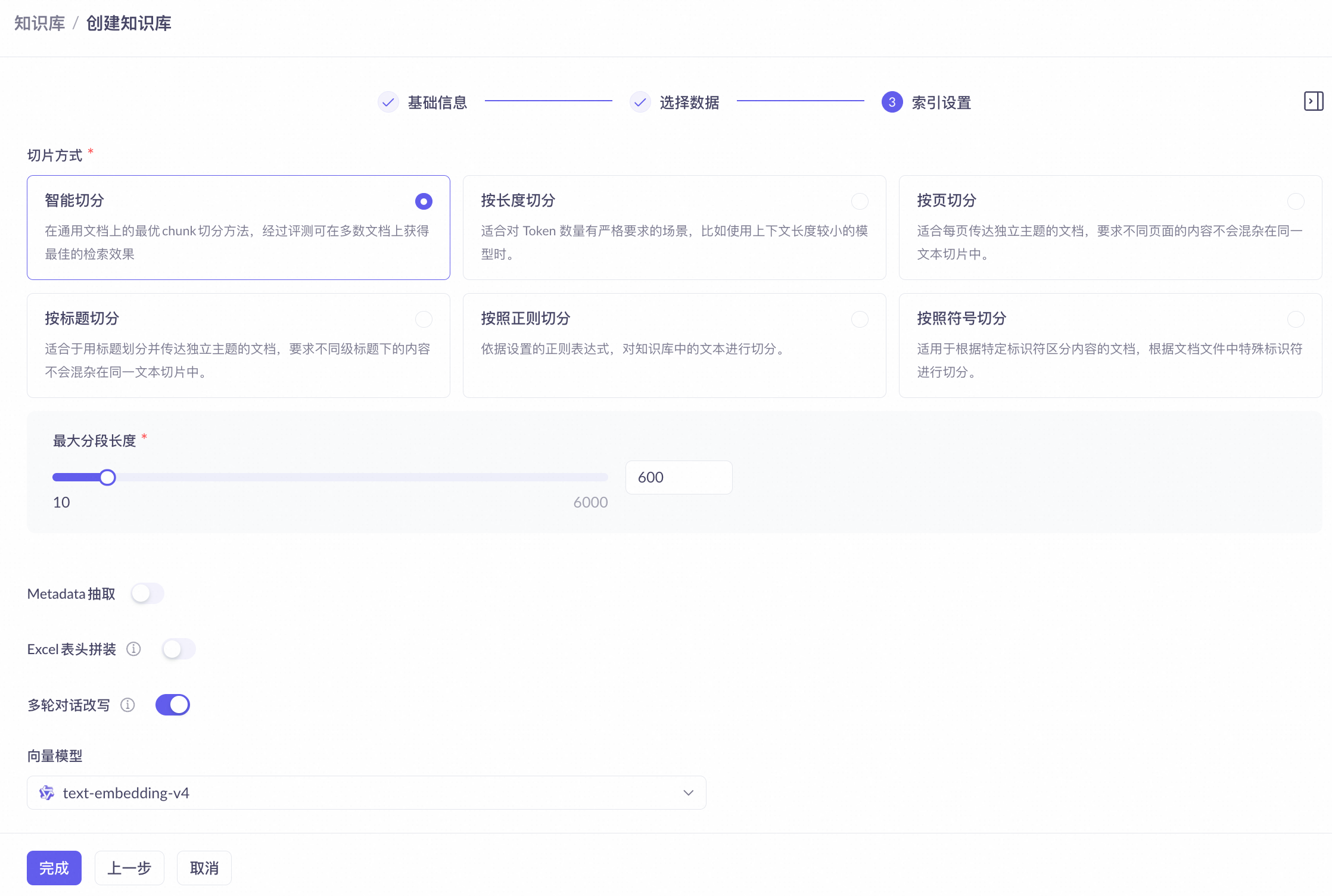This screenshot has height=896, width=1332.
Task: Click the 完成 button
Action: point(54,868)
